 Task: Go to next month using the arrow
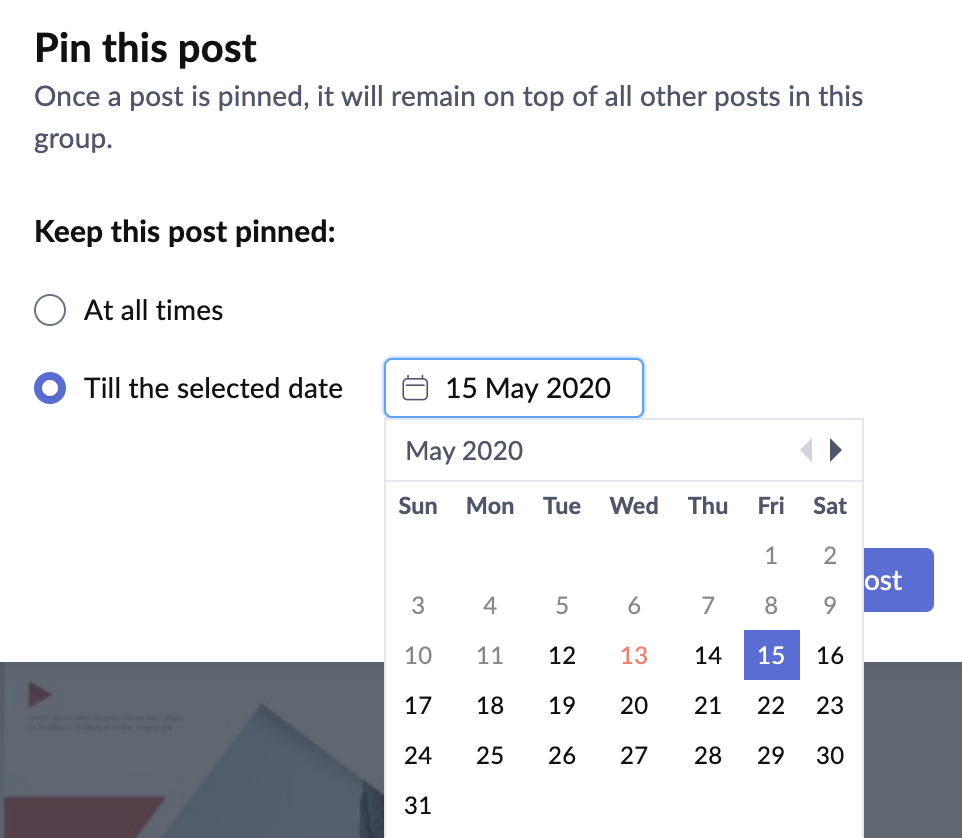point(836,450)
